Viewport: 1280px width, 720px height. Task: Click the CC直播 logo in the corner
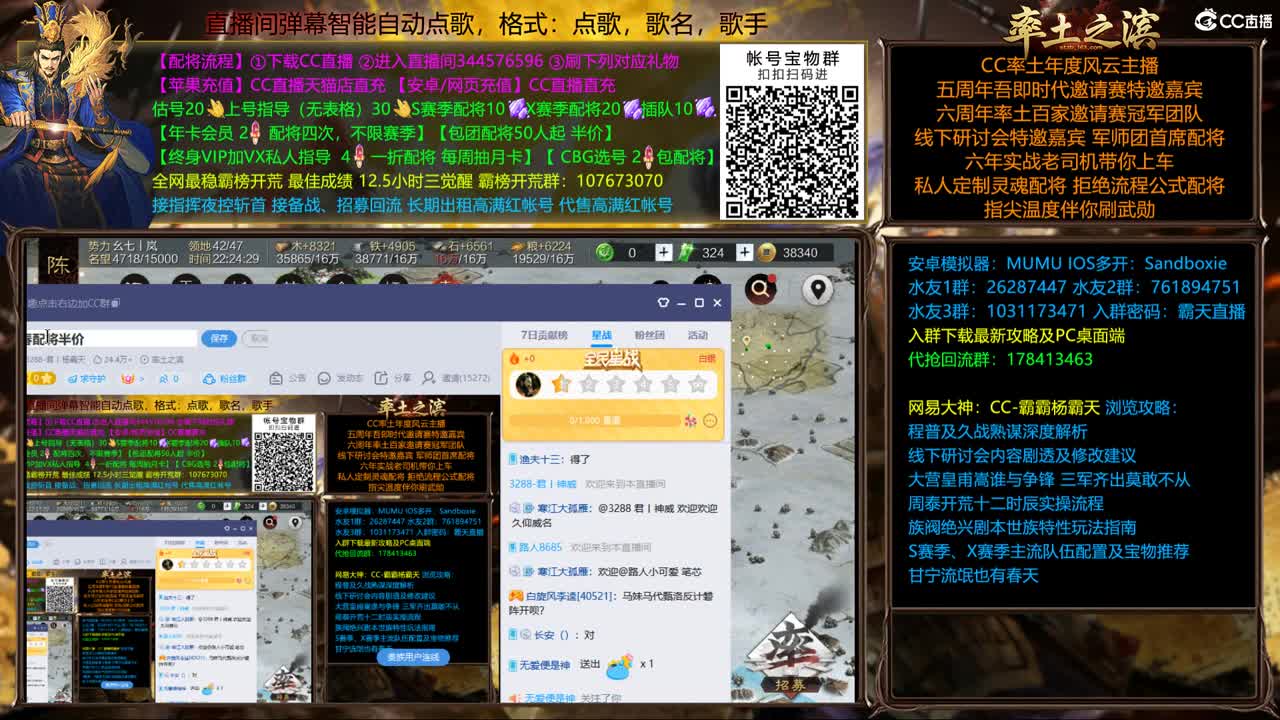[x=1234, y=20]
